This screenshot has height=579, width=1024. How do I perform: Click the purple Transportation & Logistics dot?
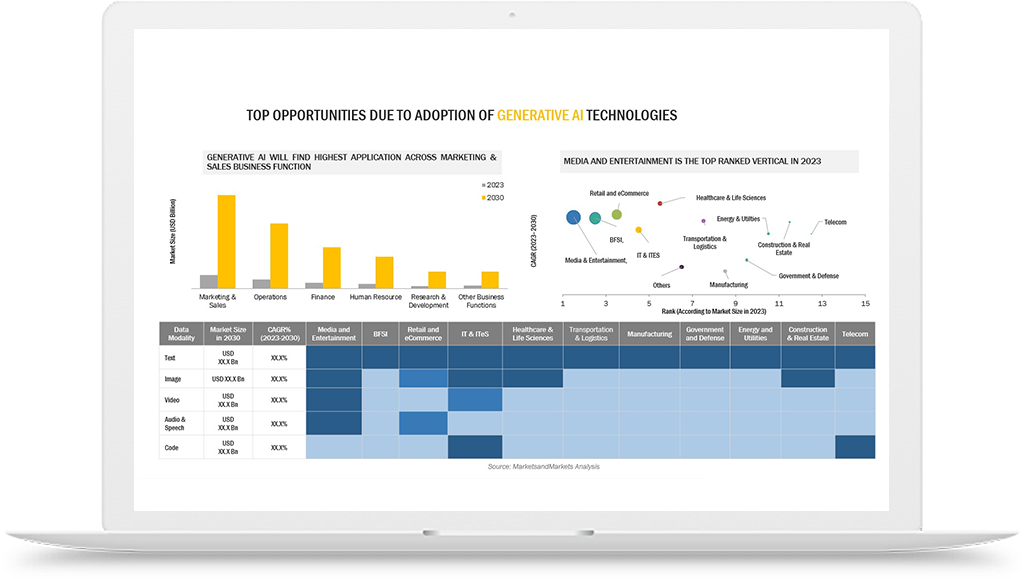click(704, 220)
